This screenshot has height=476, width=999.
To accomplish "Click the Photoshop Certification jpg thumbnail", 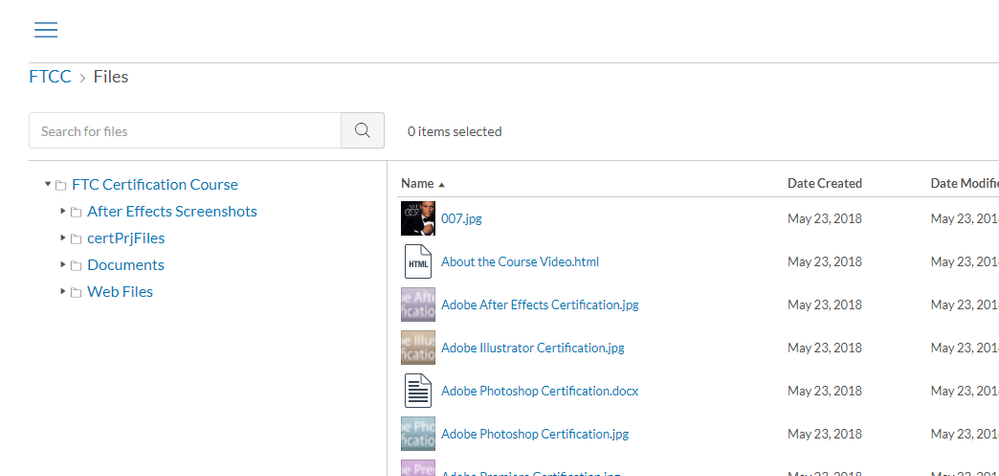I will 417,434.
